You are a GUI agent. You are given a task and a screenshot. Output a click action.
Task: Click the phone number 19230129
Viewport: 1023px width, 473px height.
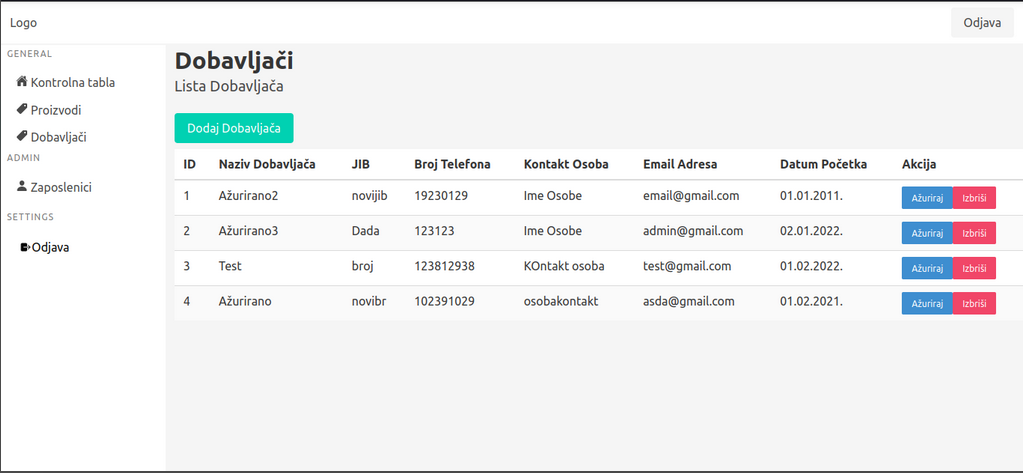pyautogui.click(x=441, y=196)
